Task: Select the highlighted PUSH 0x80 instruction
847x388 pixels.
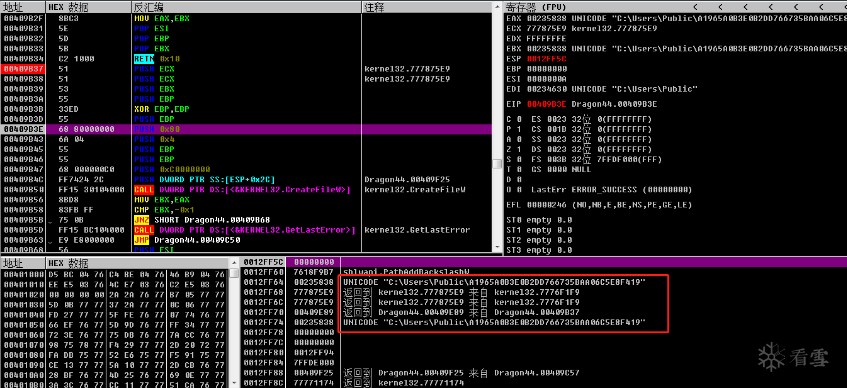Action: [x=157, y=129]
